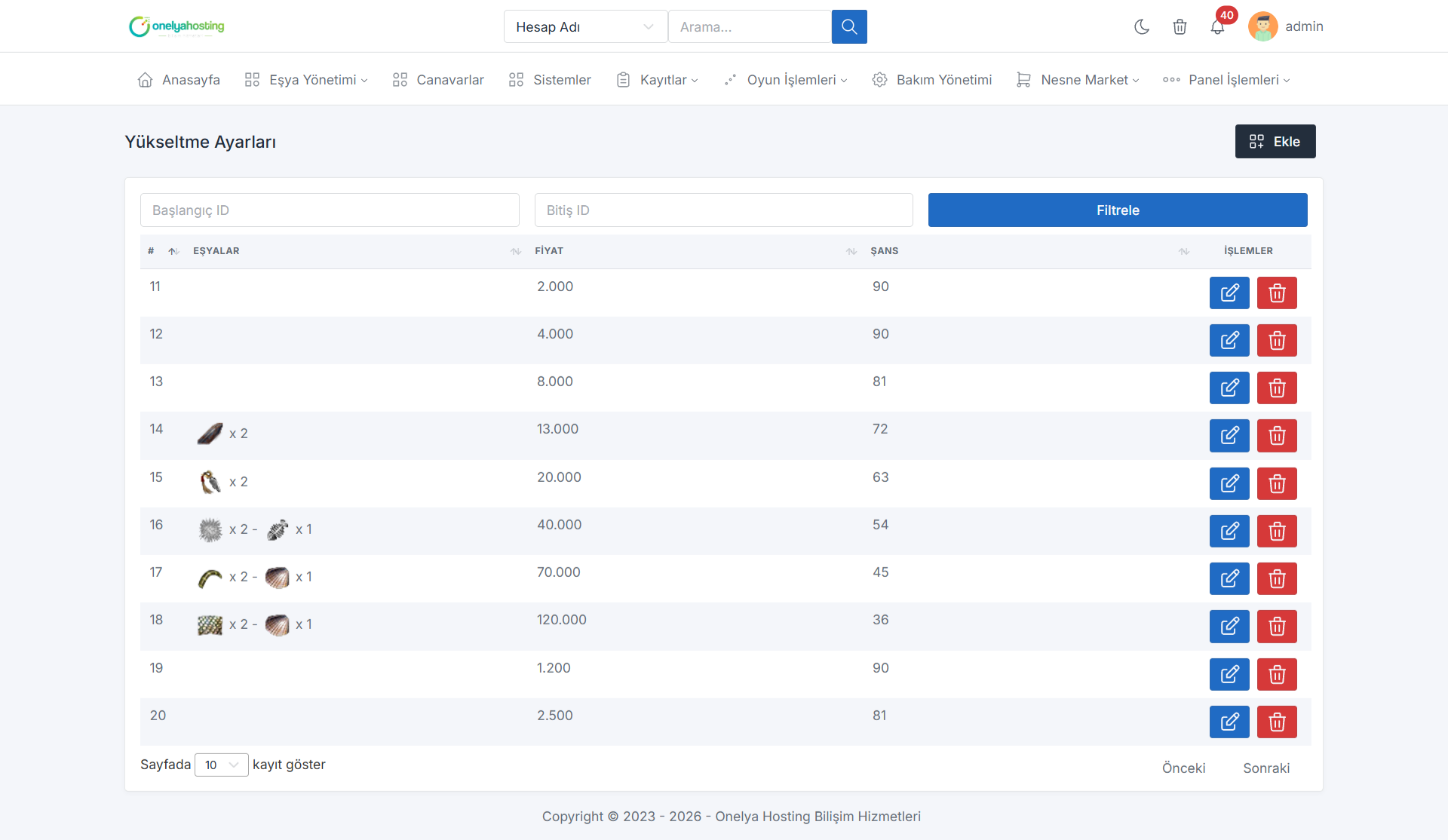This screenshot has width=1448, height=840.
Task: Open the Sistemler menu item
Action: point(550,80)
